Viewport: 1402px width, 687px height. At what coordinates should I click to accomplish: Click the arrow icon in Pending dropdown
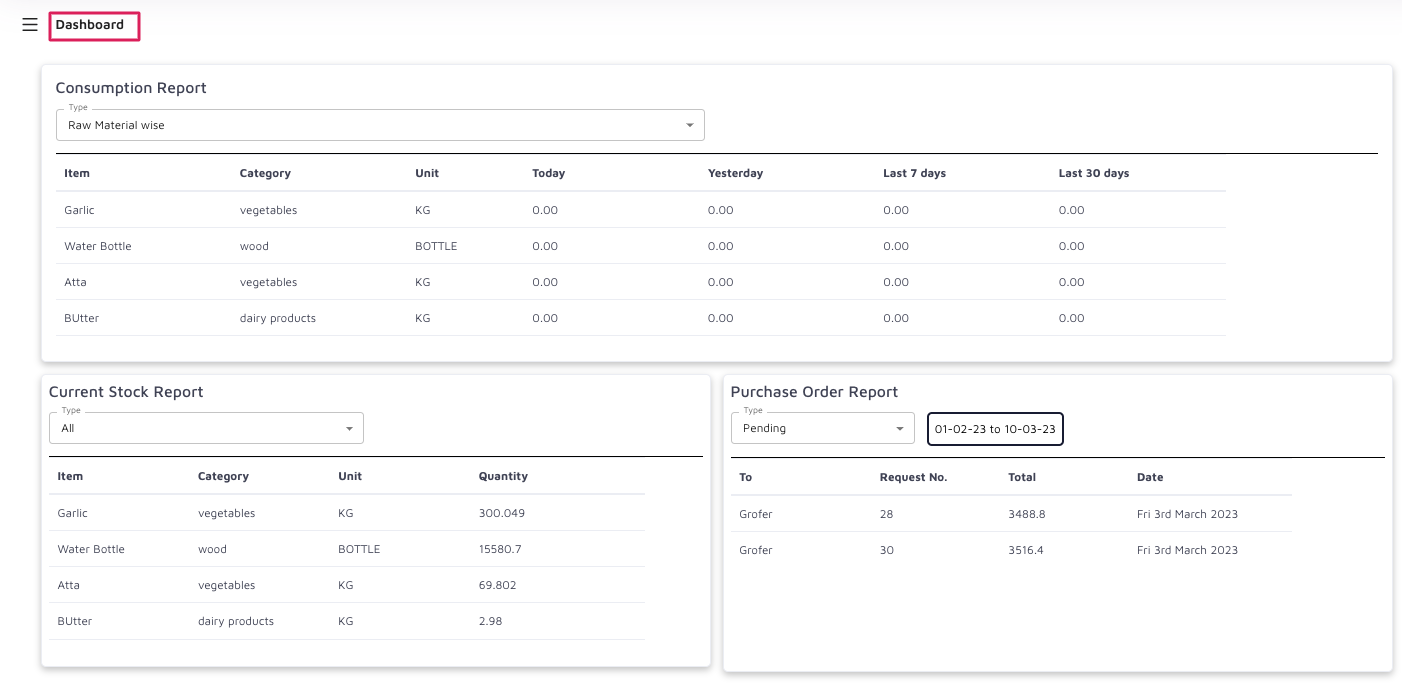[x=900, y=429]
